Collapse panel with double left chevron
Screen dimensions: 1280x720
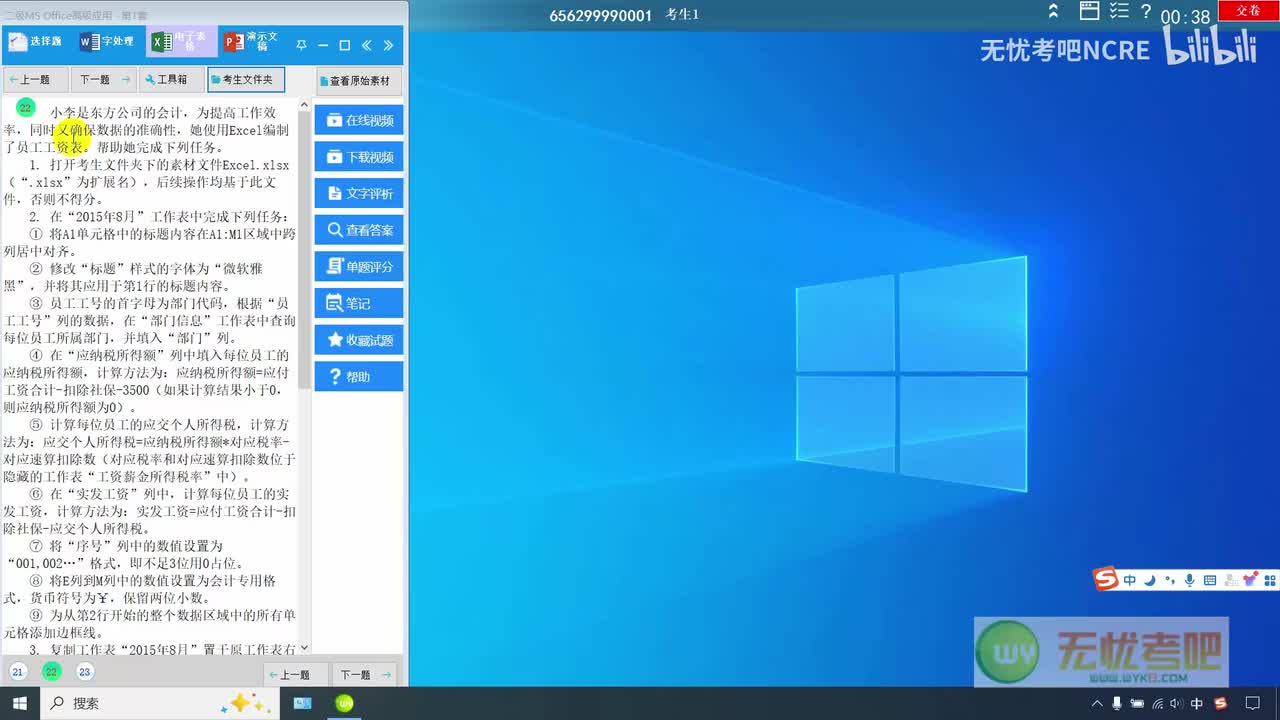367,45
